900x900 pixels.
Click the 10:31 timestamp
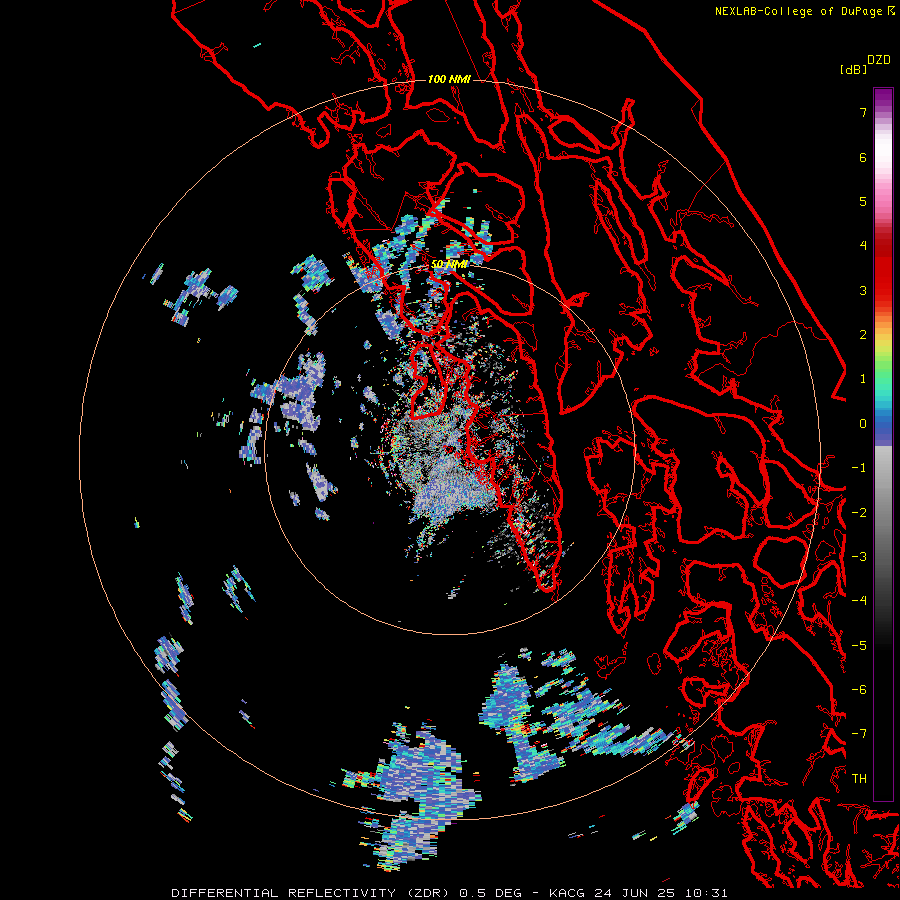[x=705, y=893]
